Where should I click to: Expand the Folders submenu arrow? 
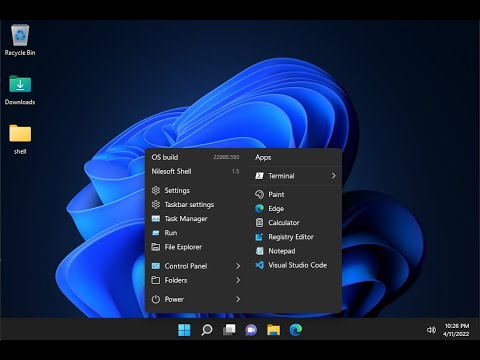(238, 280)
